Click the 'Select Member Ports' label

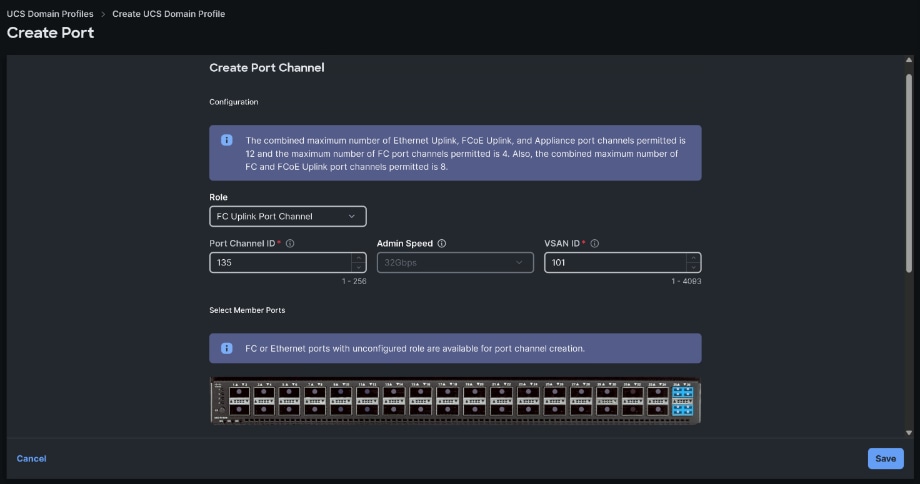click(247, 310)
